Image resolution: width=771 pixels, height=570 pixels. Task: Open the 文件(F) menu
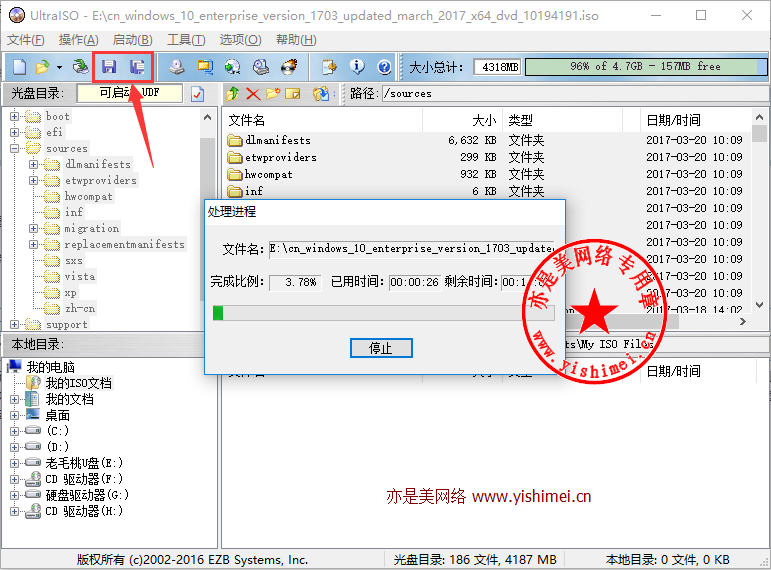[26, 40]
